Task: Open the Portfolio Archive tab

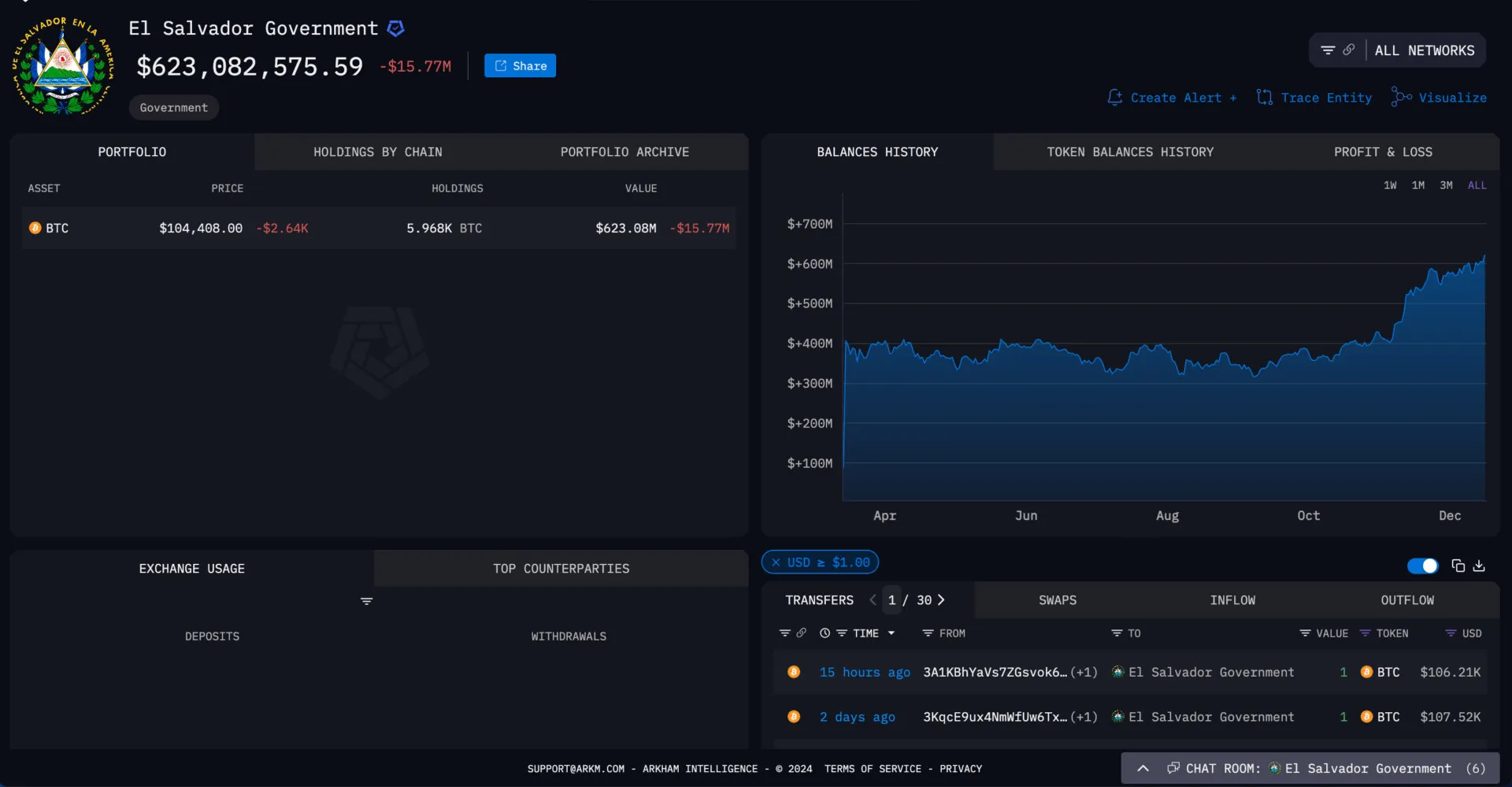Action: [x=624, y=152]
